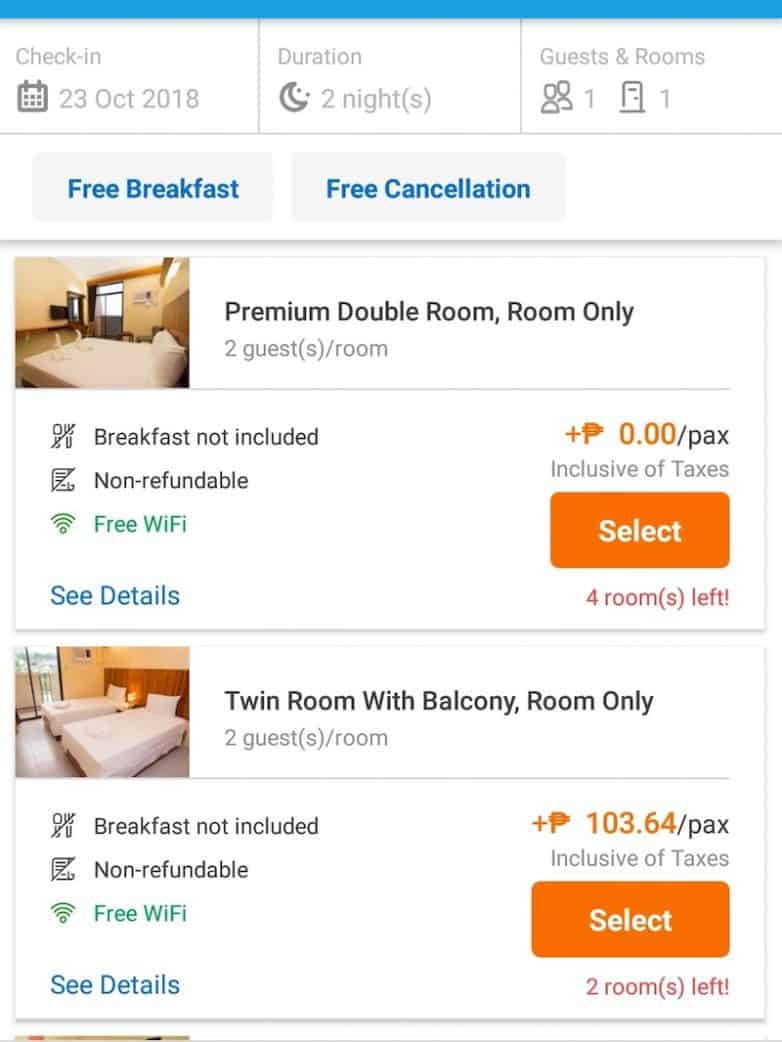Viewport: 782px width, 1042px height.
Task: View the Premium Double Room photo thumbnail
Action: pos(102,322)
